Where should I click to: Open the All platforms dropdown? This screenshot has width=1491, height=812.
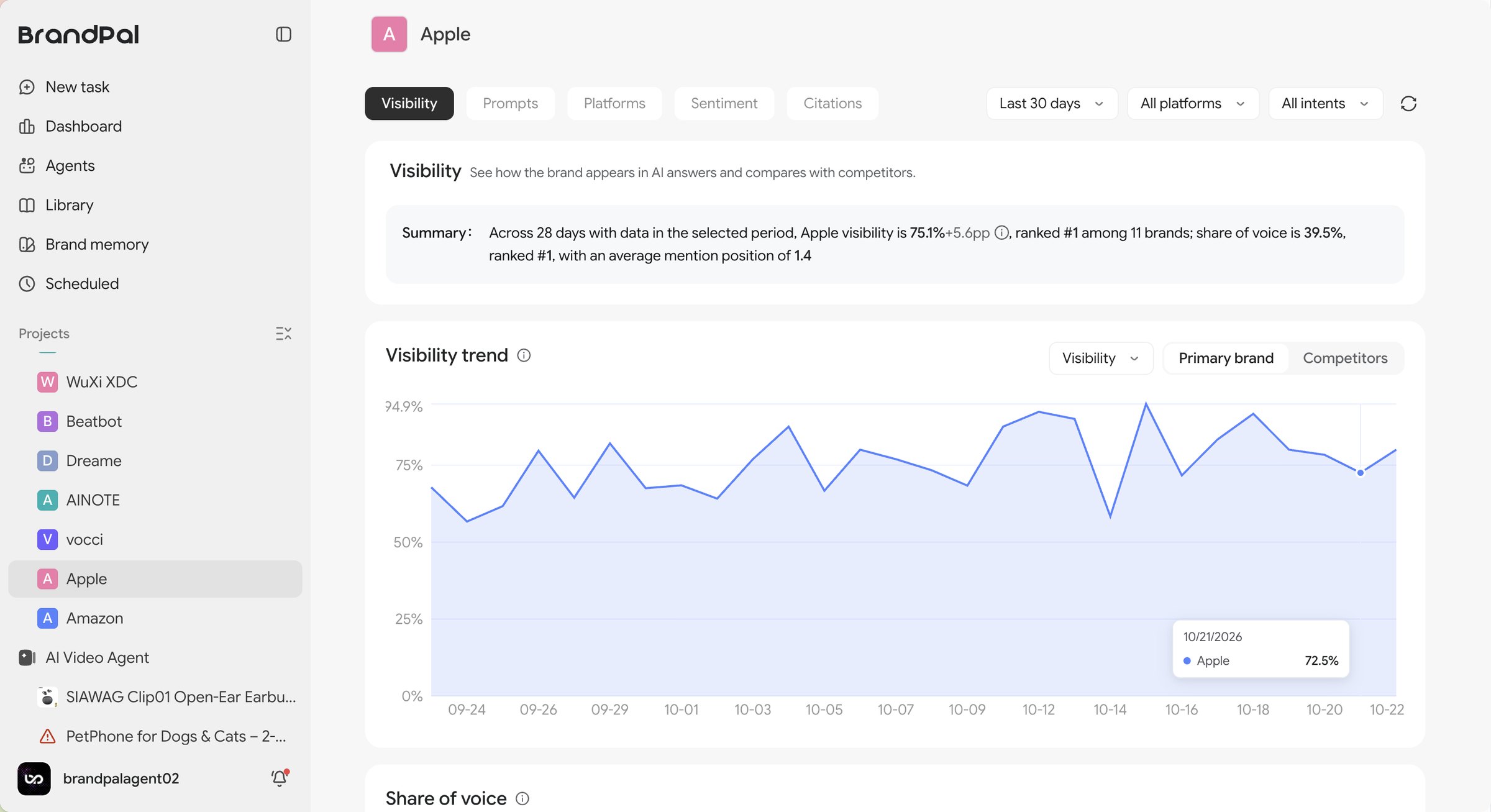click(1193, 103)
